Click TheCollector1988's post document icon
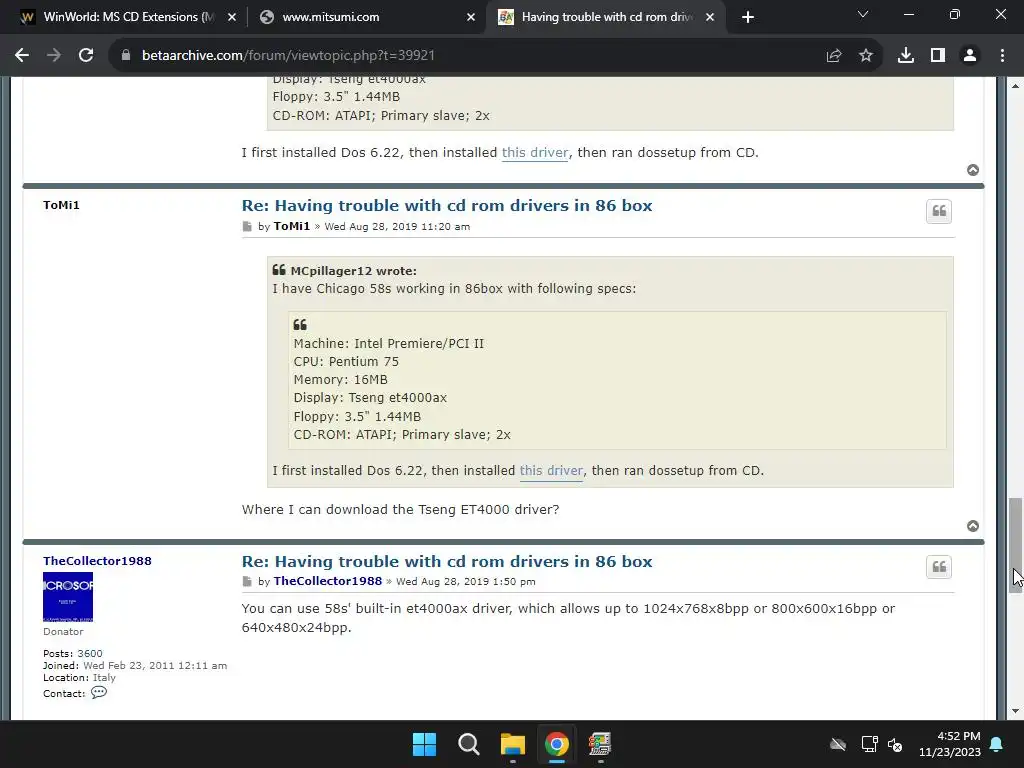The width and height of the screenshot is (1024, 768). [247, 581]
